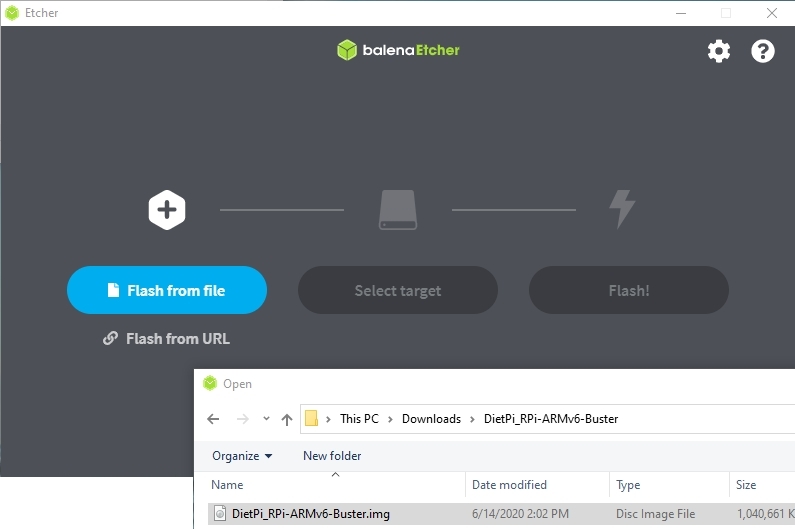Navigate to Downloads breadcrumb
795x529 pixels.
click(x=431, y=419)
